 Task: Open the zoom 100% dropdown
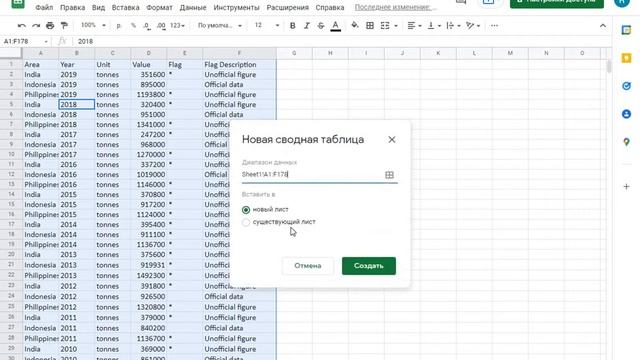coord(93,25)
